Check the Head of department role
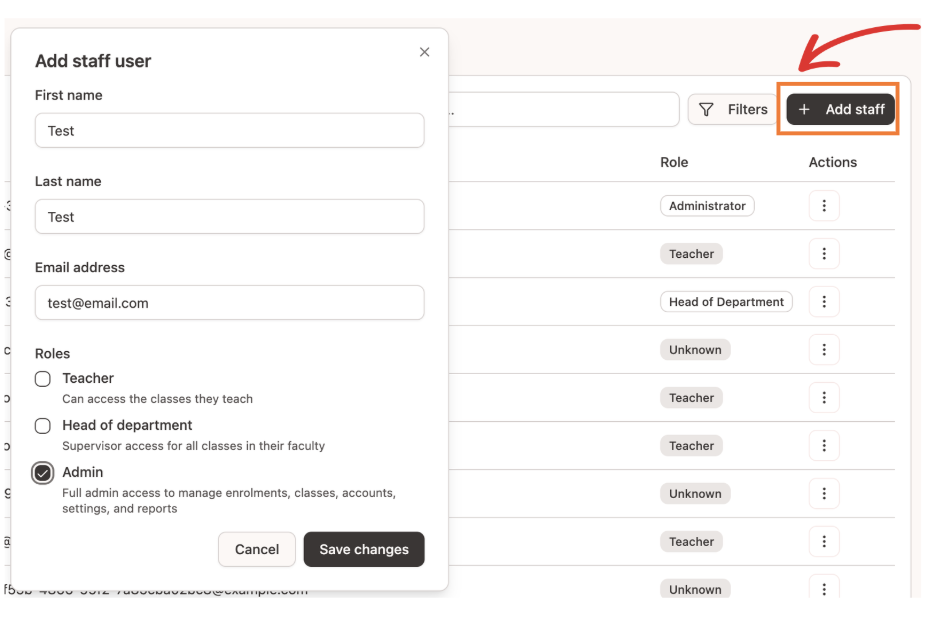This screenshot has width=928, height=628. tap(43, 426)
